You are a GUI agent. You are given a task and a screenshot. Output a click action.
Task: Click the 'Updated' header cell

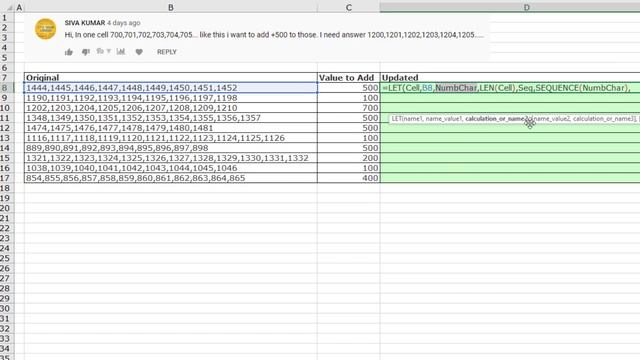point(510,78)
